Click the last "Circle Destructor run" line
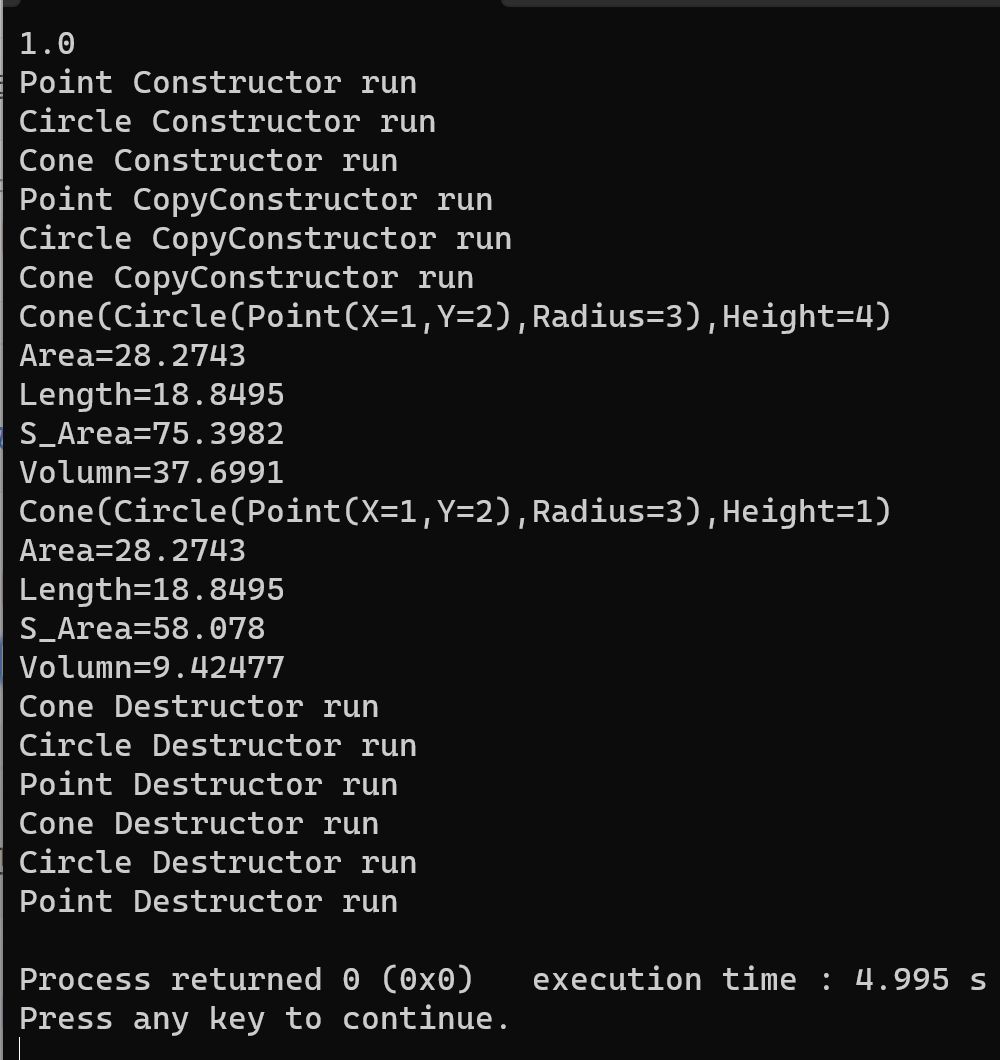The width and height of the screenshot is (1000, 1060). pyautogui.click(x=217, y=863)
